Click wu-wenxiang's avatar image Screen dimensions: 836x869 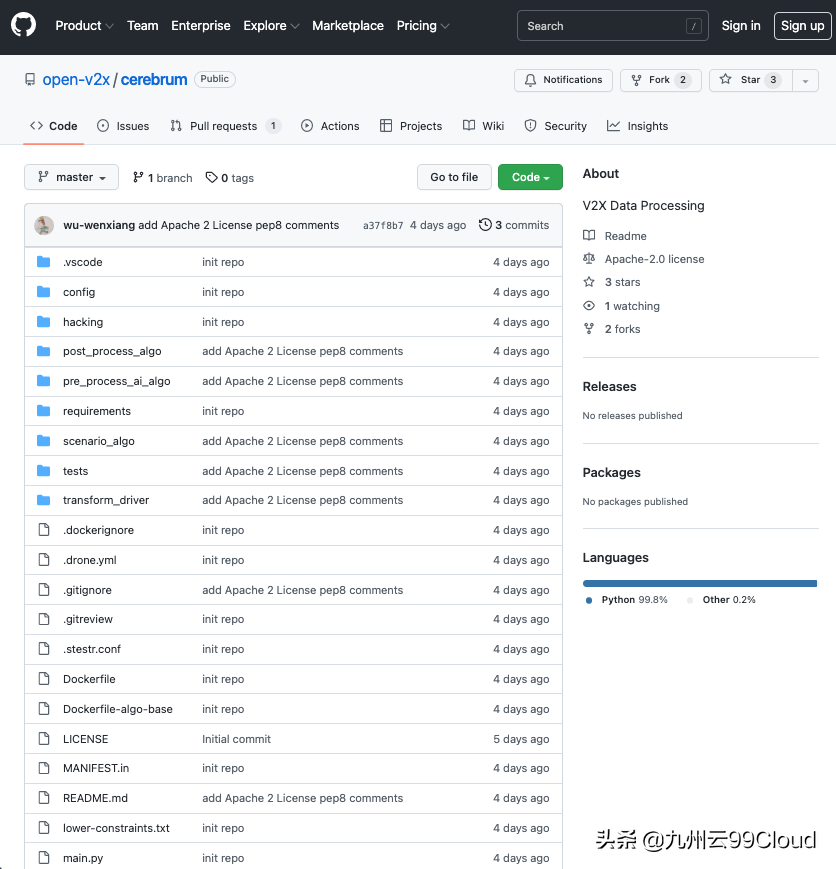tap(44, 225)
